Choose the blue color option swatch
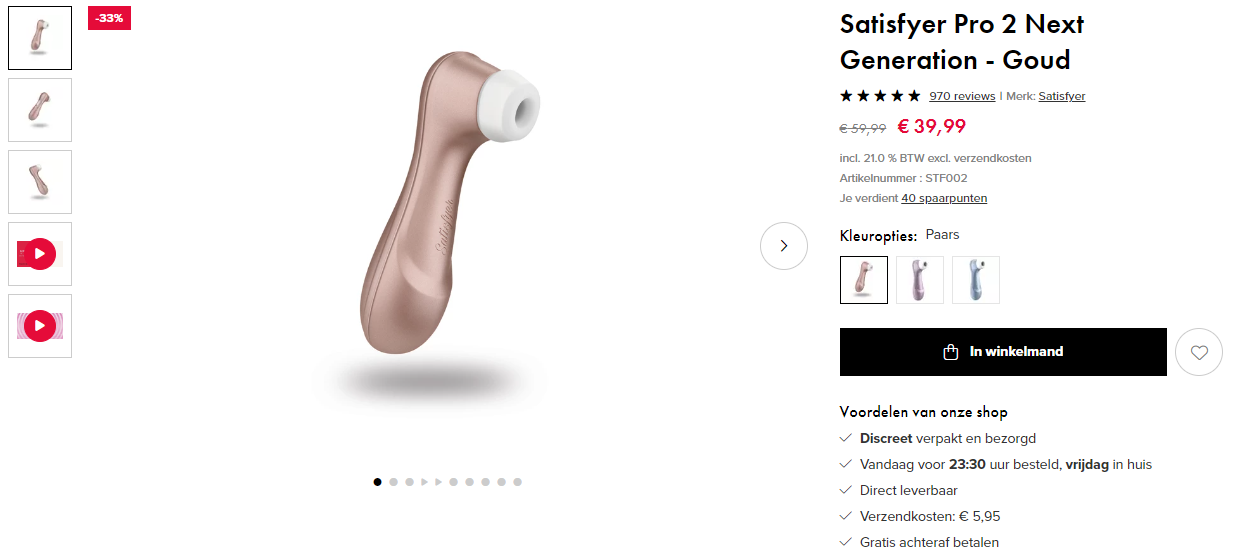The height and width of the screenshot is (560, 1234). coord(976,280)
